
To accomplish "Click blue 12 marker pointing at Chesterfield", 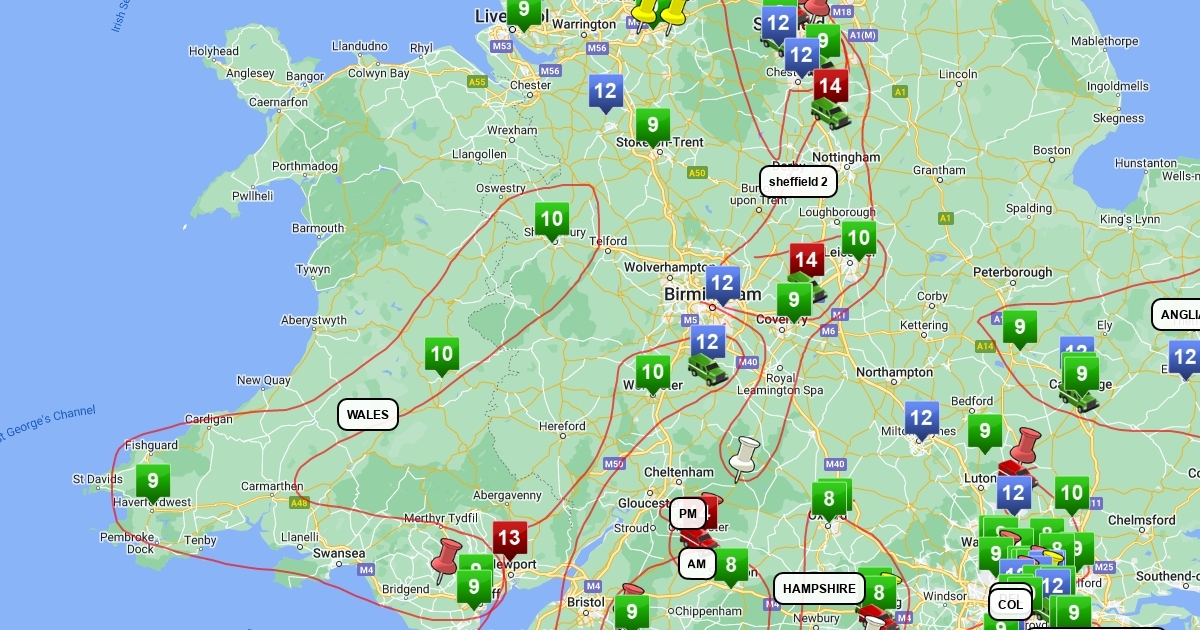I will click(x=800, y=56).
